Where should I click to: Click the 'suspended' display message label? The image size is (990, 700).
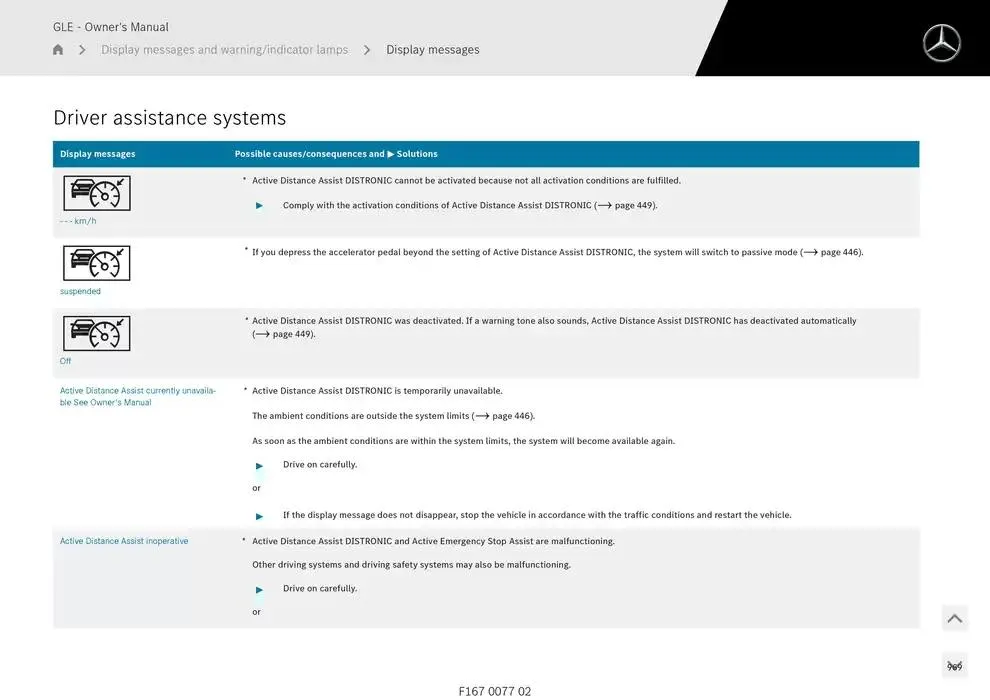80,292
